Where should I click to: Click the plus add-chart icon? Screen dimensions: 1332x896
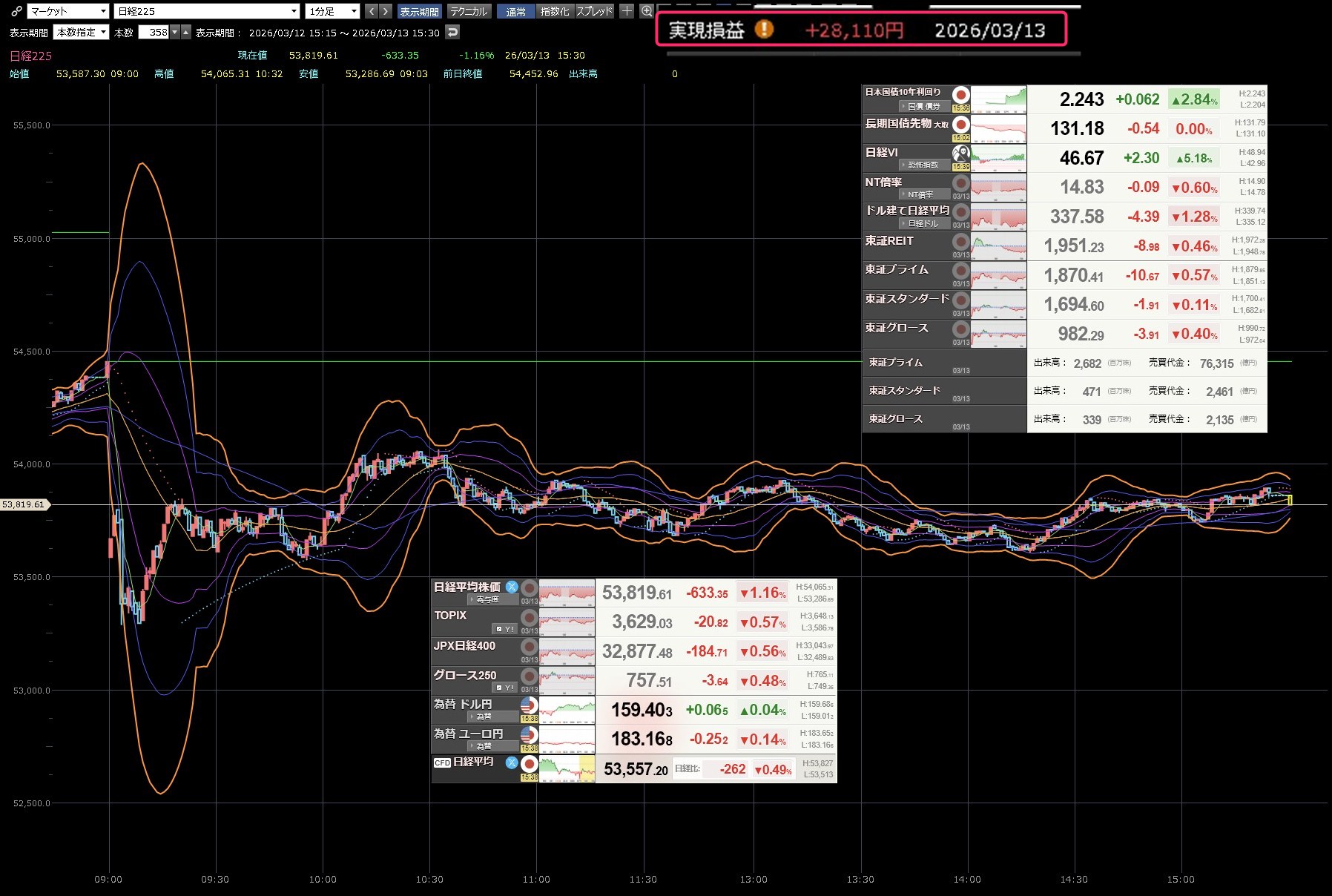click(x=627, y=11)
